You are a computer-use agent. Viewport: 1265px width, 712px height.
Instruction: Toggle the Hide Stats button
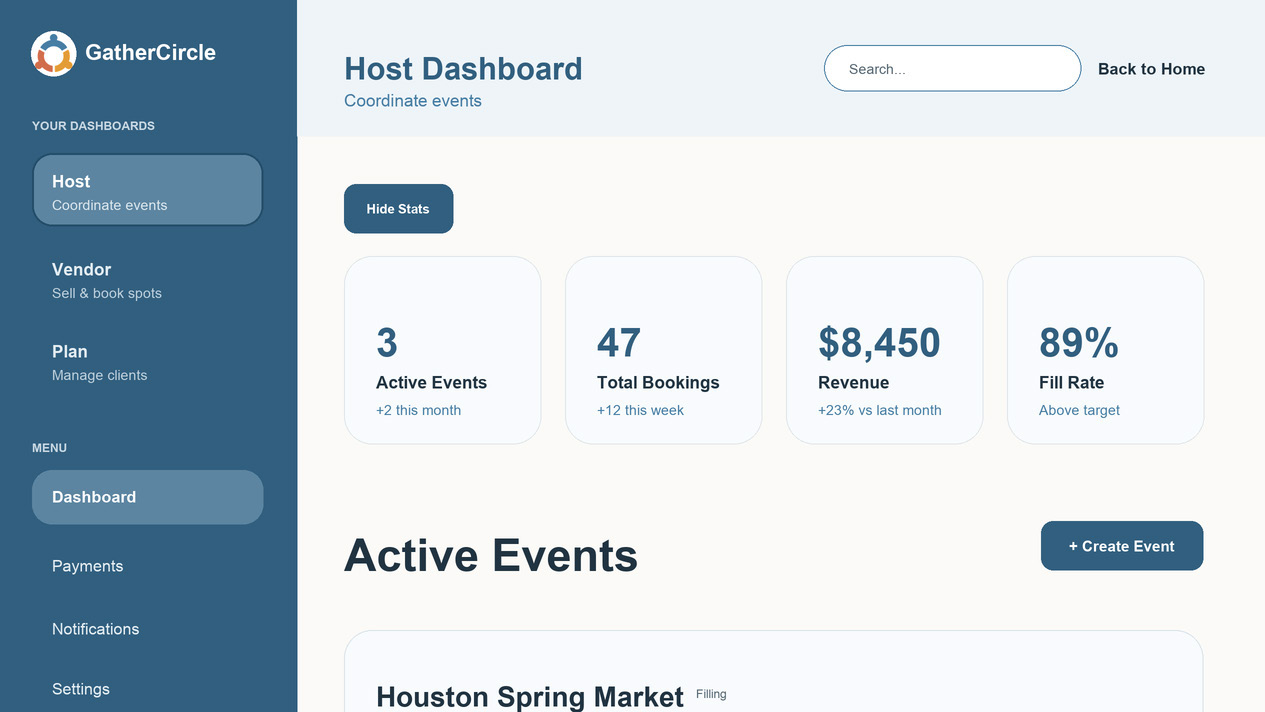click(x=398, y=209)
